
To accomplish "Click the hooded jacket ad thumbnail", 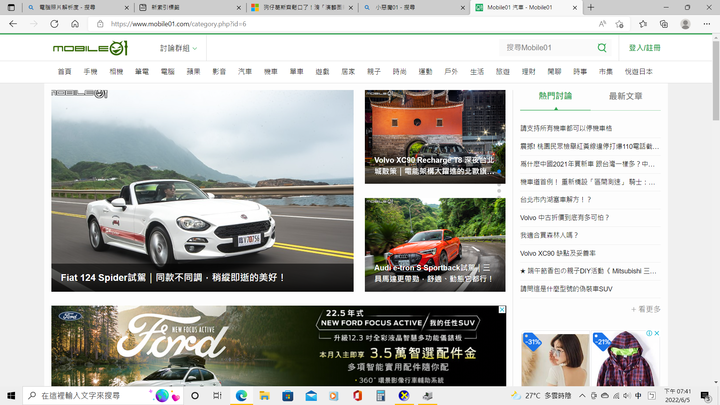I will 625,359.
